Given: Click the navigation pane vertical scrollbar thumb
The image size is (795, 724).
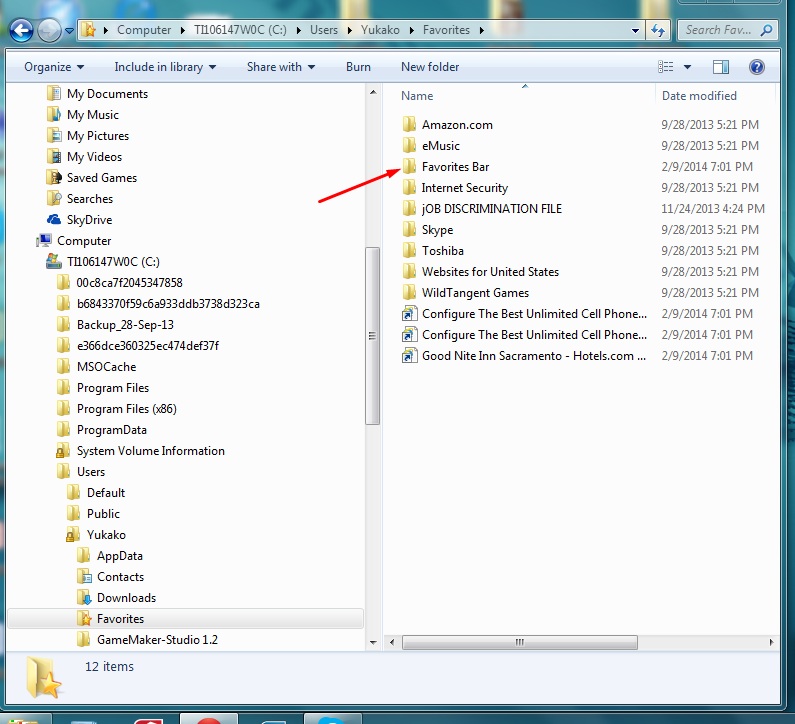Looking at the screenshot, I should 373,336.
